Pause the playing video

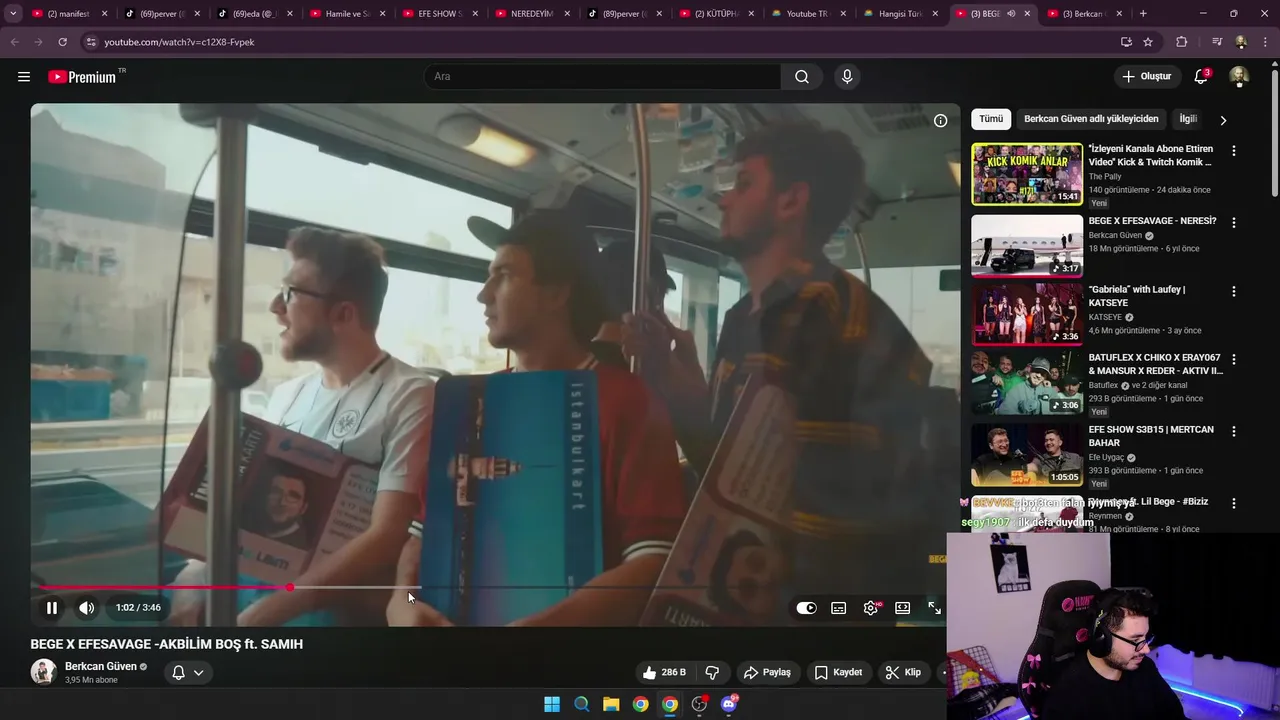pyautogui.click(x=52, y=607)
